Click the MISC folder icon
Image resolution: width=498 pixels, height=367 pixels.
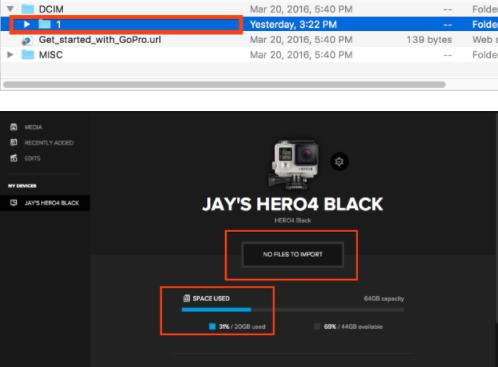28,55
